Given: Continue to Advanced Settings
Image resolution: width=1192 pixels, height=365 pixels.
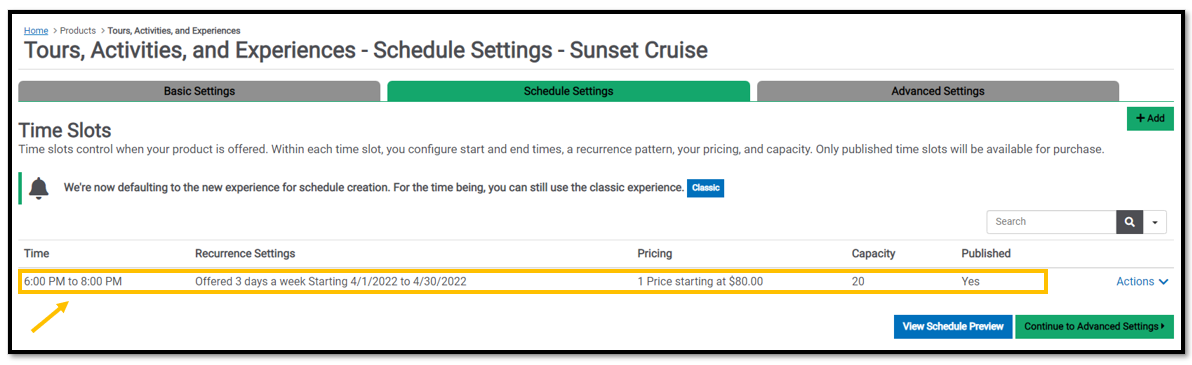Looking at the screenshot, I should (1094, 326).
